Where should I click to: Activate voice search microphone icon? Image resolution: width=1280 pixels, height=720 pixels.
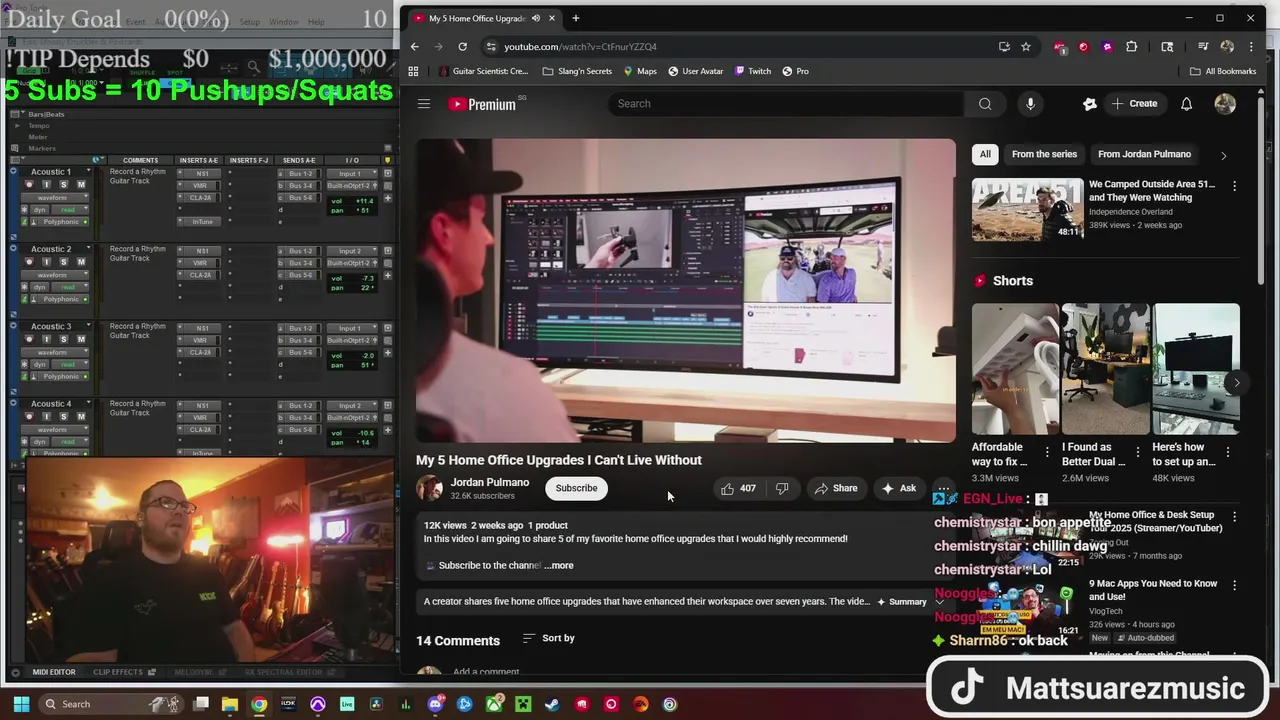[x=1030, y=104]
